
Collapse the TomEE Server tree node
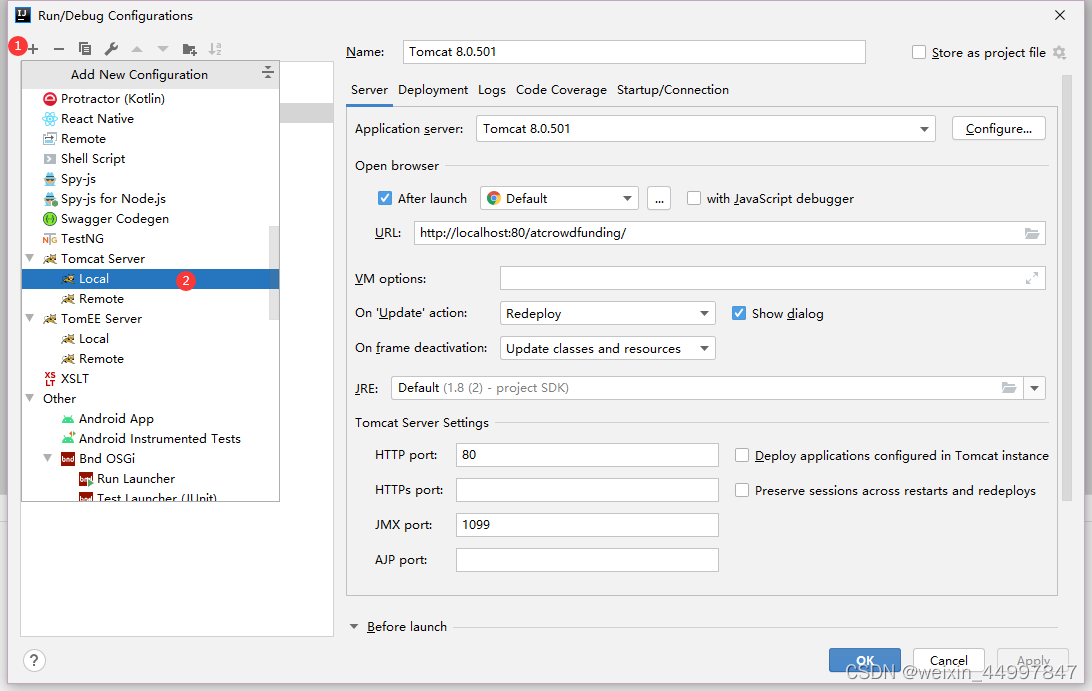[x=30, y=318]
